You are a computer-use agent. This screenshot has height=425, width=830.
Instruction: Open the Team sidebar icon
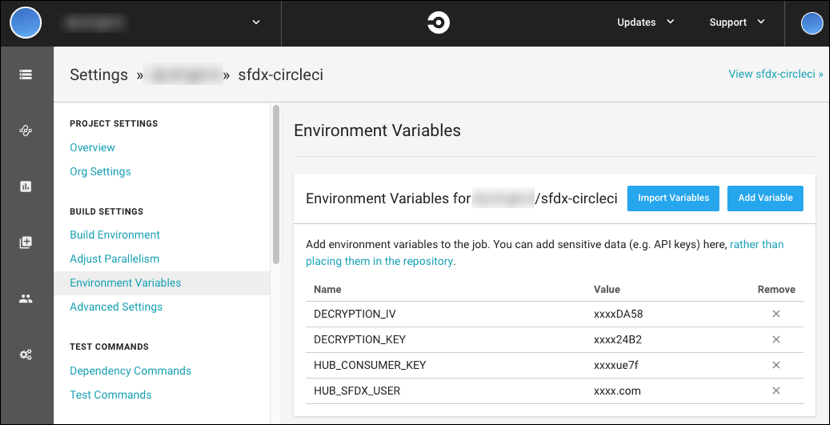tap(25, 299)
